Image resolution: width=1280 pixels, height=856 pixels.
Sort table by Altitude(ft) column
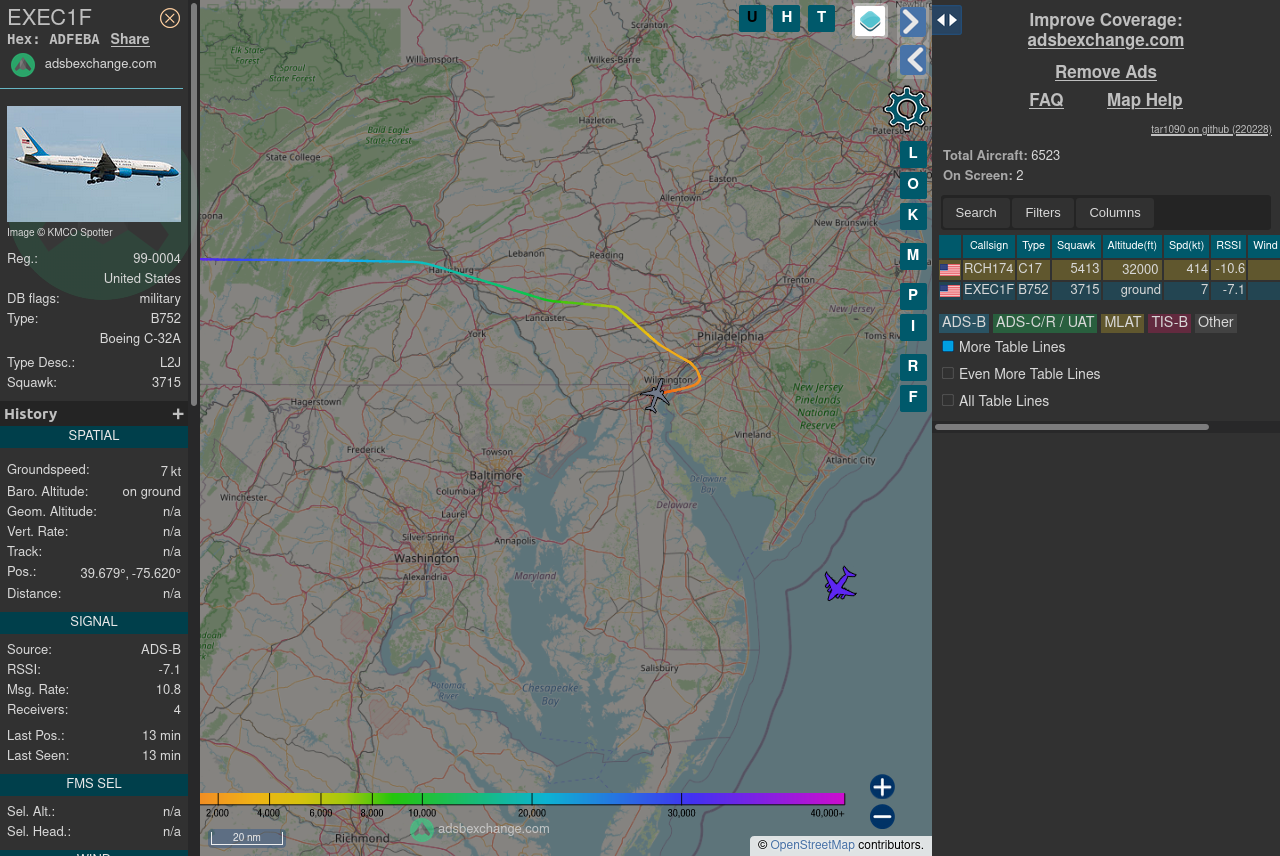tap(1132, 246)
